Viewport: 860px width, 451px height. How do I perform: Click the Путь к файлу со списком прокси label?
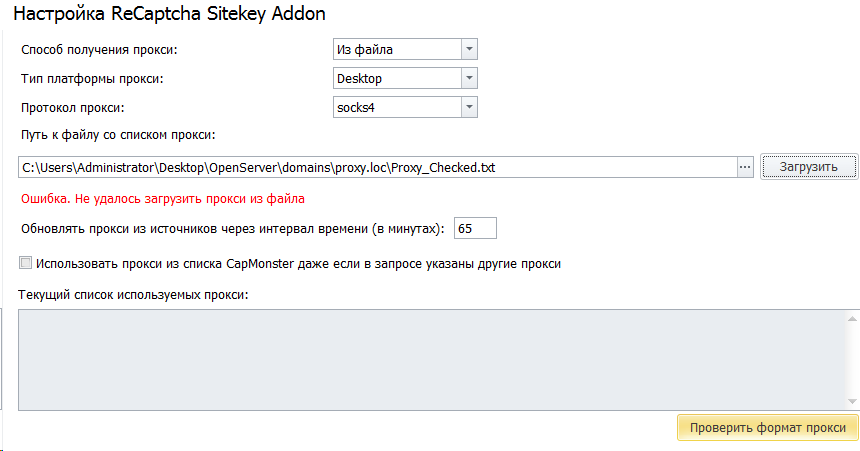118,135
